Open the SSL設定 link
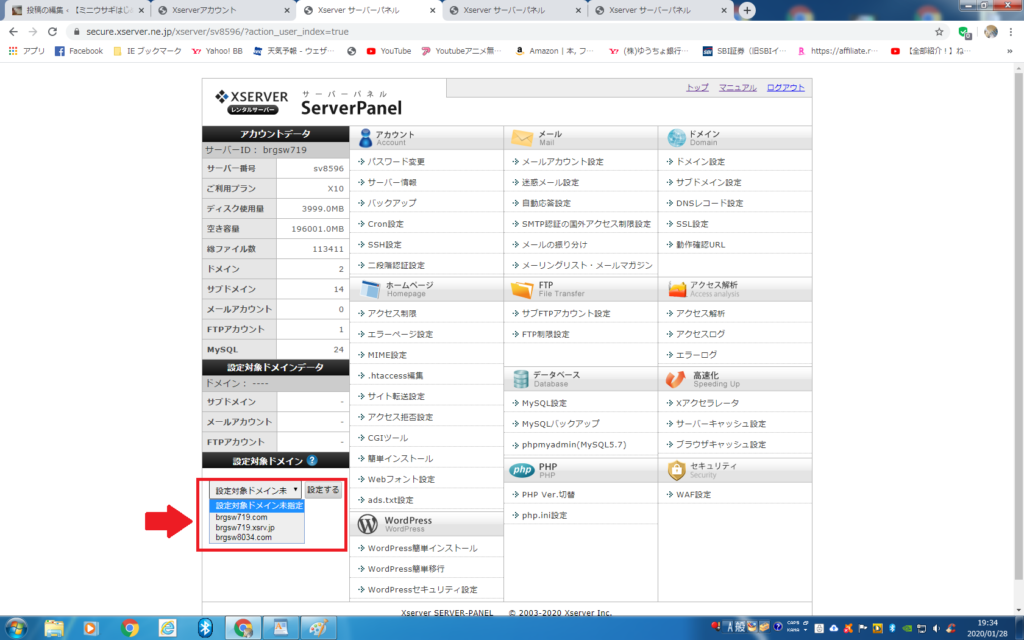The image size is (1024, 640). [690, 224]
